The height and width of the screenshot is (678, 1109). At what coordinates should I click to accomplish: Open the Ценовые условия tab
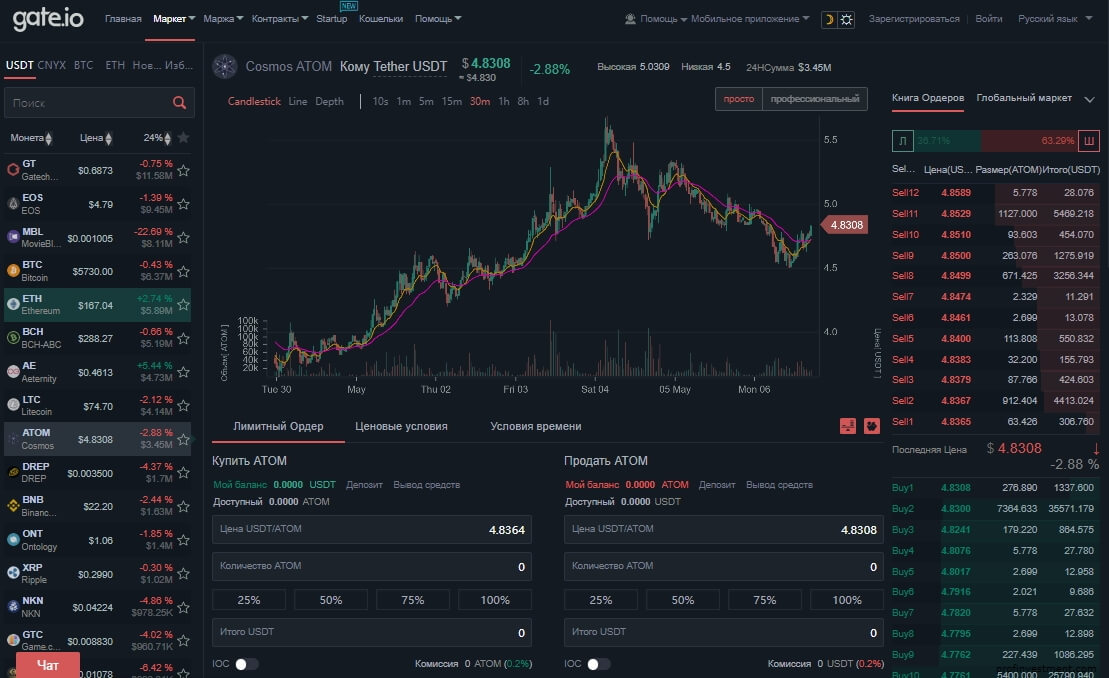[x=401, y=426]
